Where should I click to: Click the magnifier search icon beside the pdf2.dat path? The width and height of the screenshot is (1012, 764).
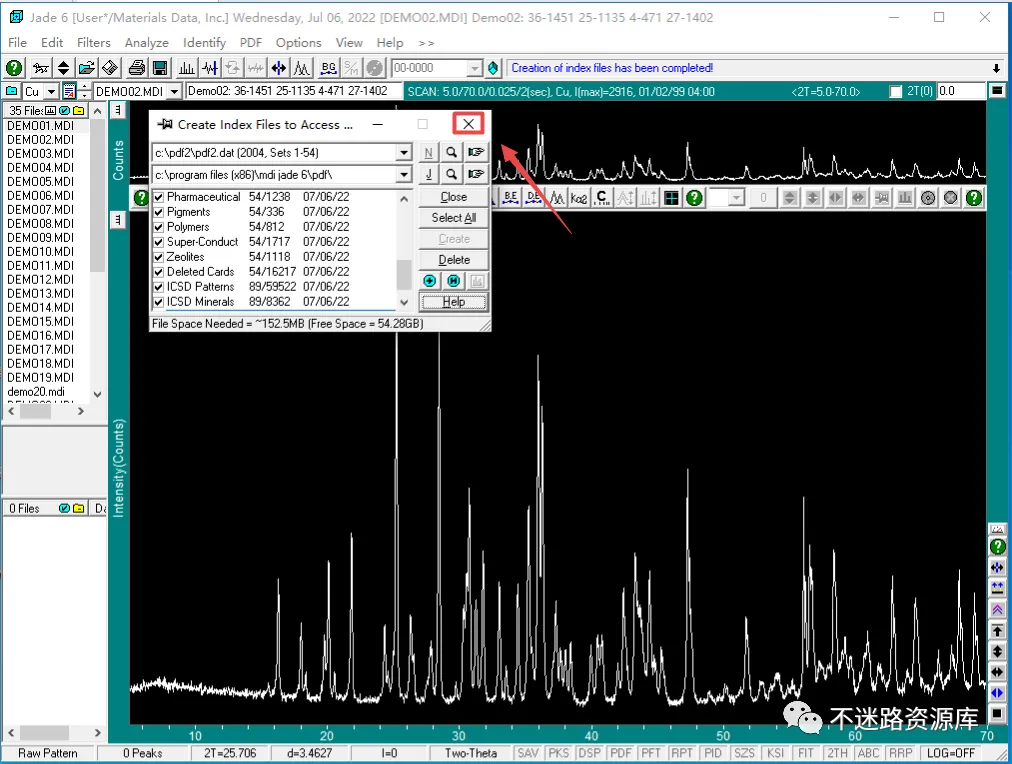click(x=452, y=152)
